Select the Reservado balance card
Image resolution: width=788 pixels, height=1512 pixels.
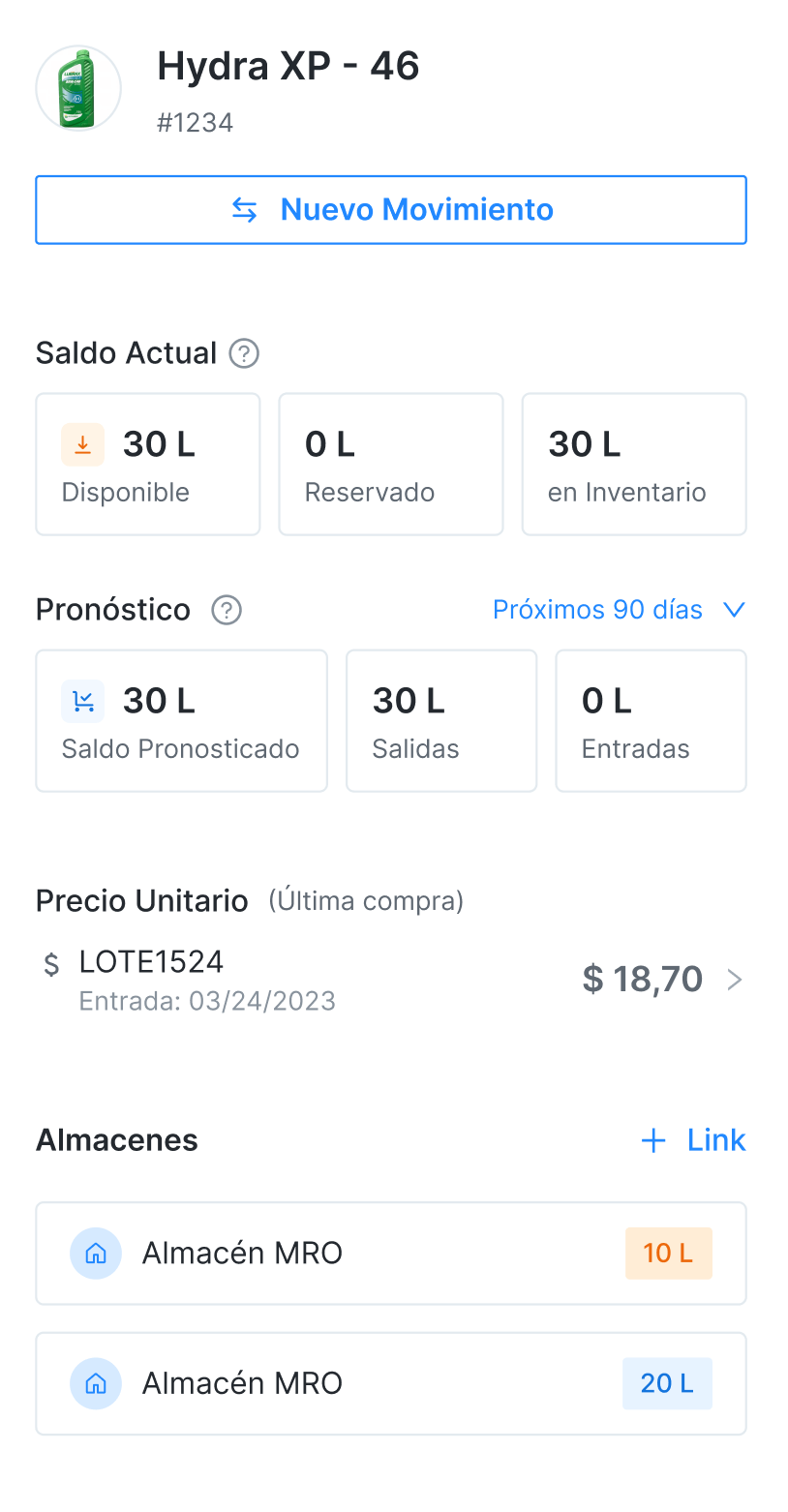[391, 464]
